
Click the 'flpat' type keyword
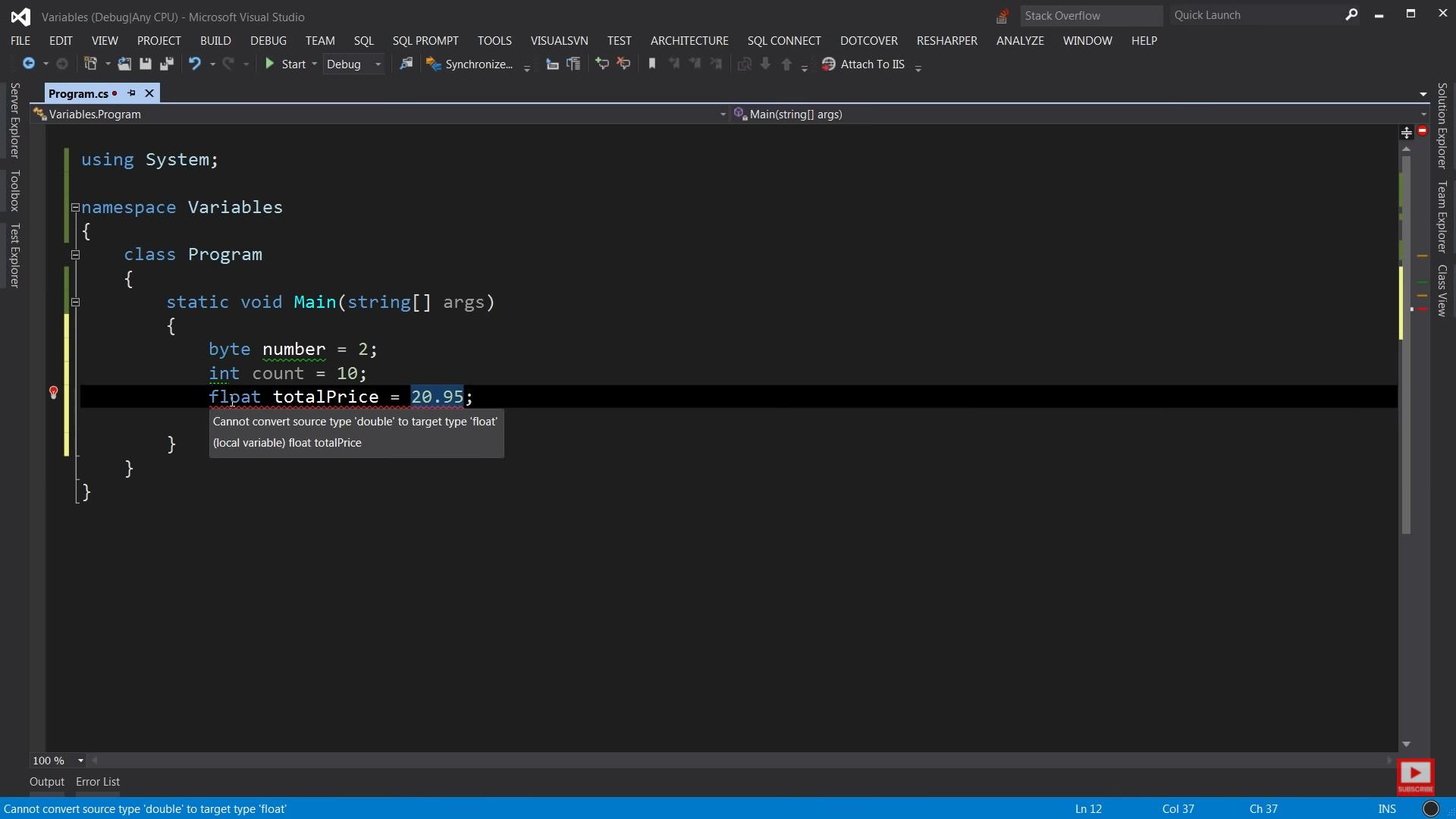pos(234,397)
